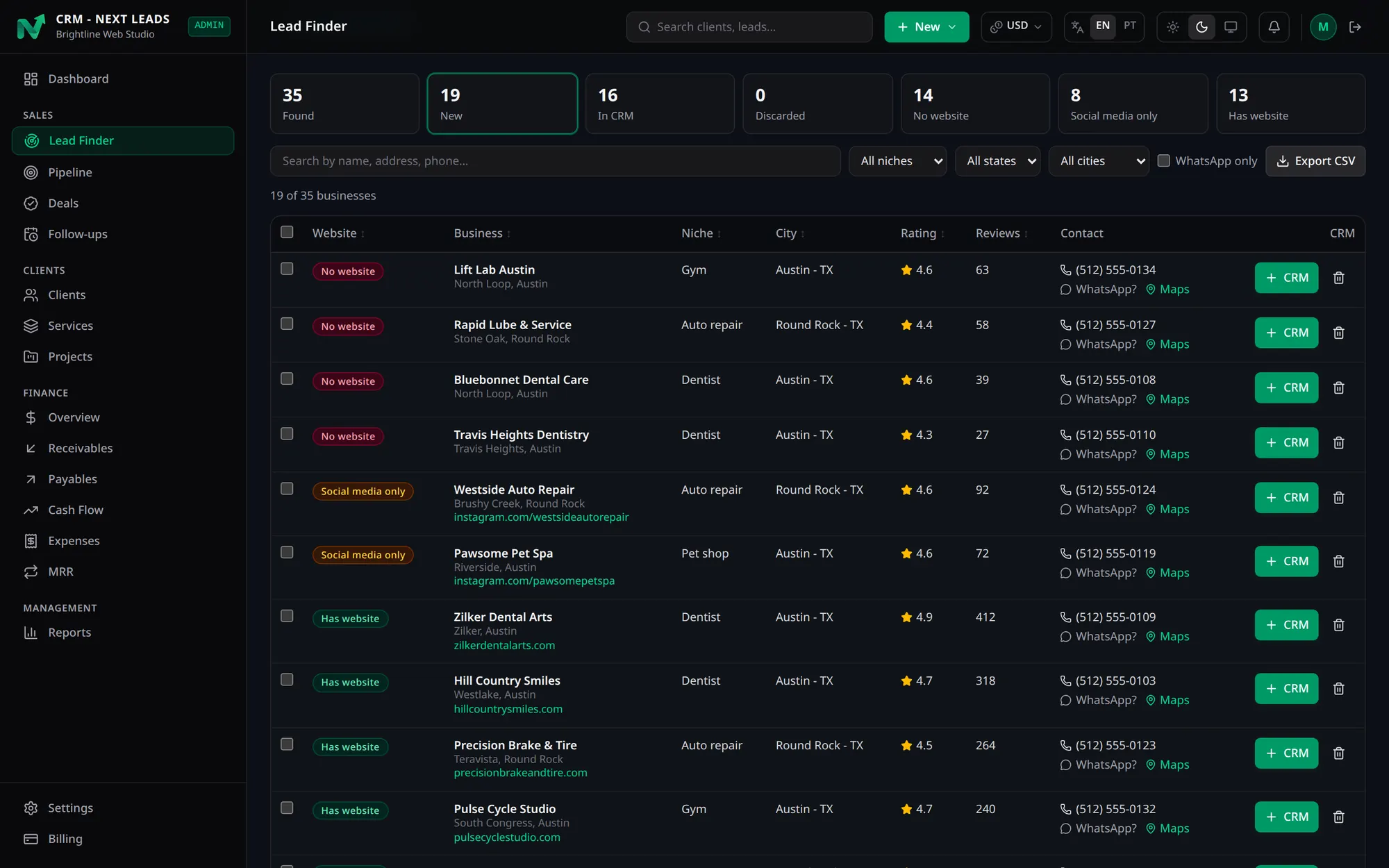Select the In CRM stat card

coord(660,103)
